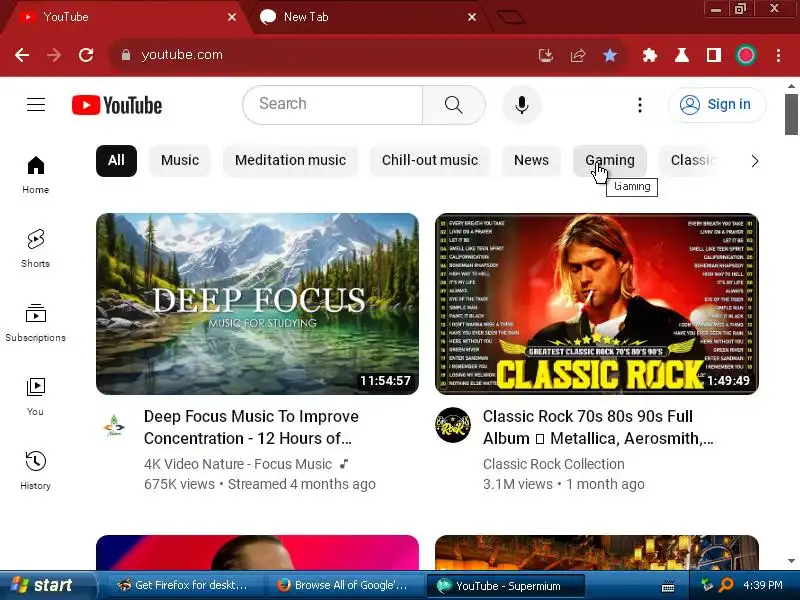Click the 4:39 PM taskbar clock
This screenshot has height=600, width=800.
[x=763, y=585]
